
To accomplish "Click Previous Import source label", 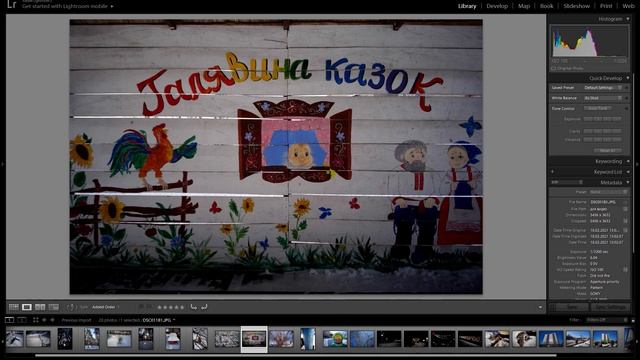I will point(77,320).
